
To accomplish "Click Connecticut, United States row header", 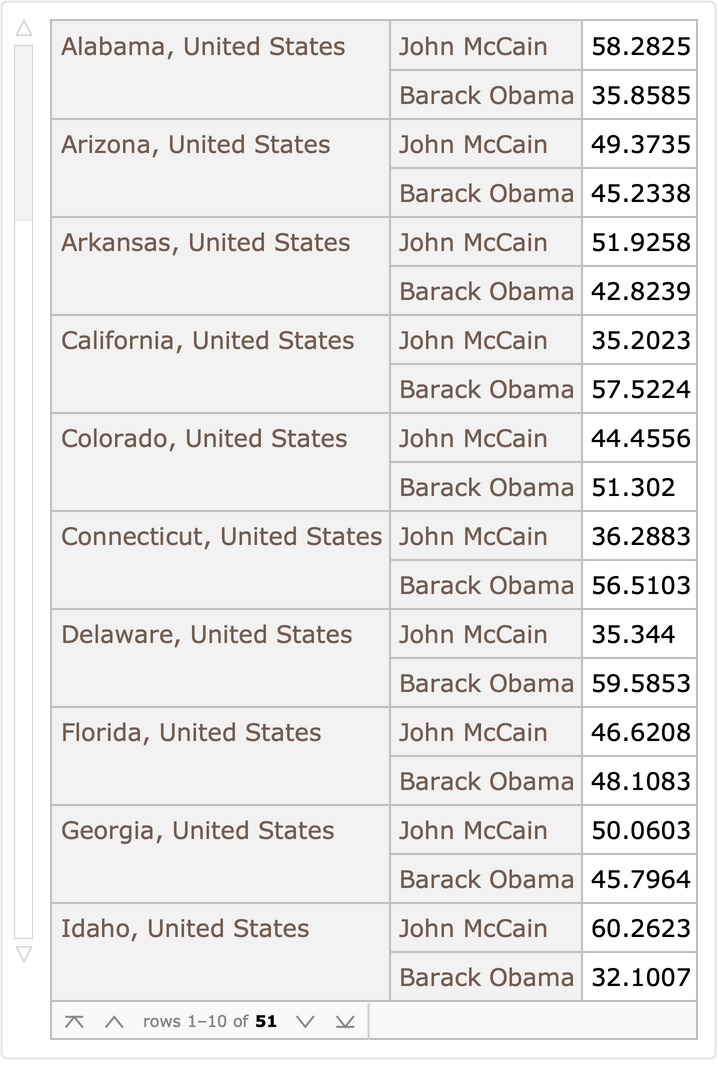I will coord(221,537).
